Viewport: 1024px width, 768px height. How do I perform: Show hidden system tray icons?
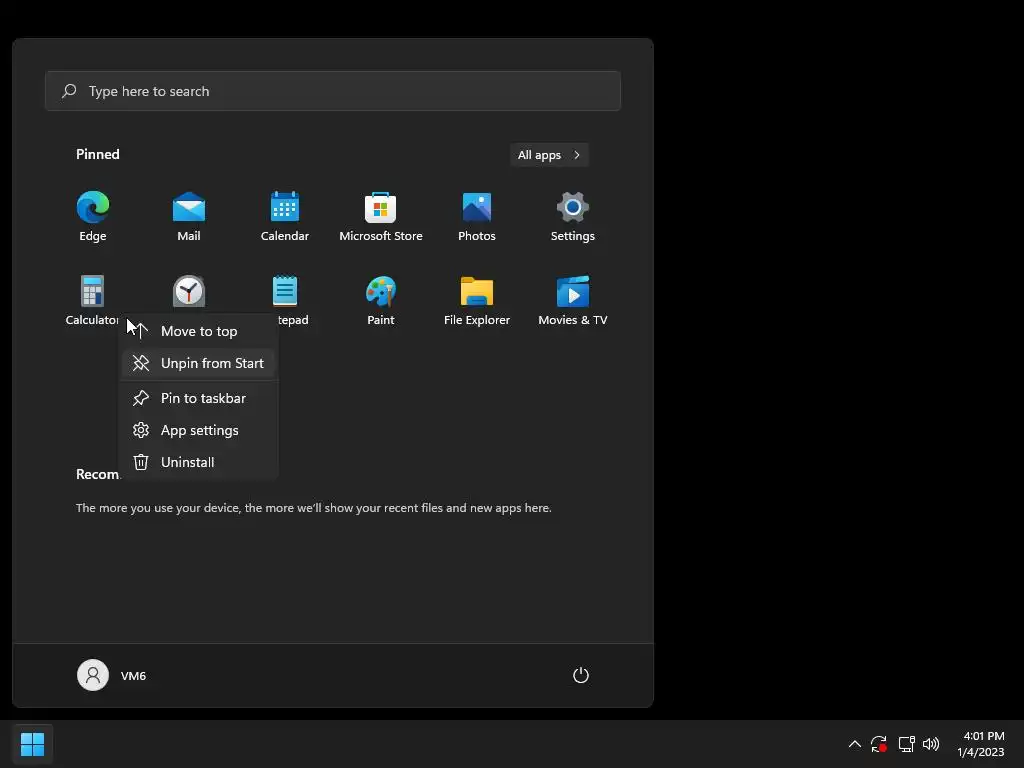point(854,744)
